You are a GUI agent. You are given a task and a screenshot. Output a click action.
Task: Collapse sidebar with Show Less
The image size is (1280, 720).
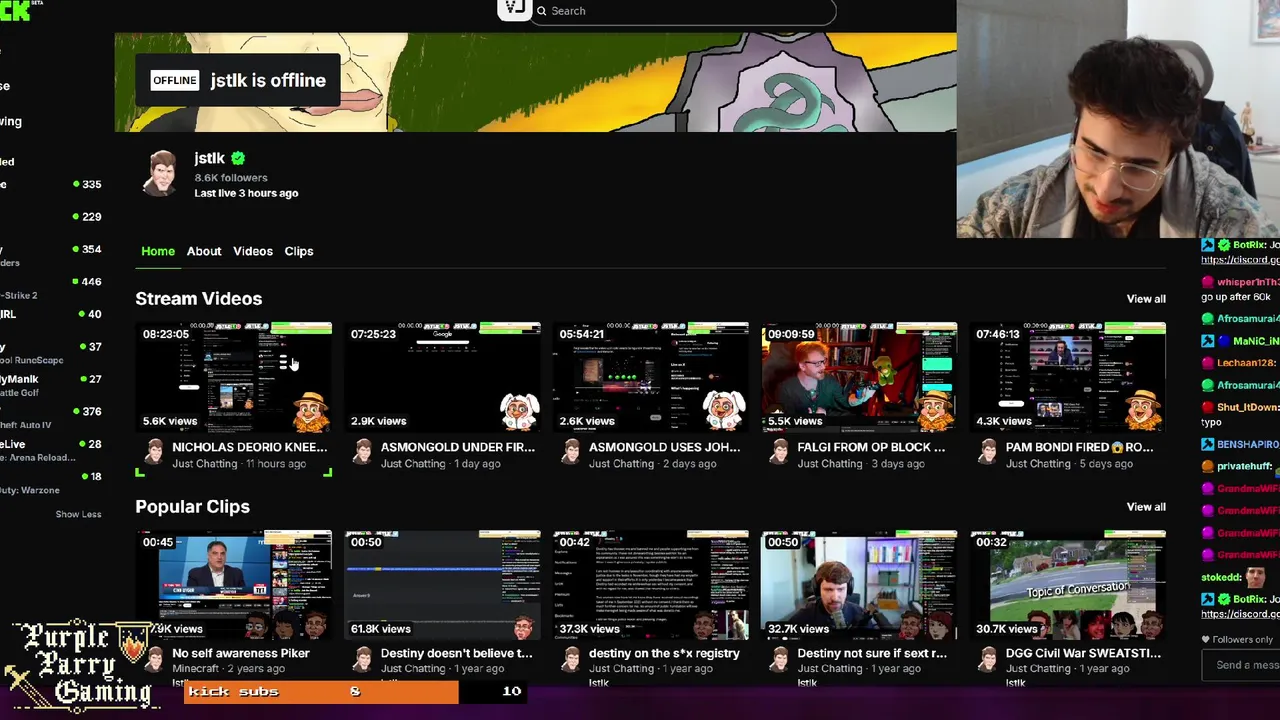(78, 514)
